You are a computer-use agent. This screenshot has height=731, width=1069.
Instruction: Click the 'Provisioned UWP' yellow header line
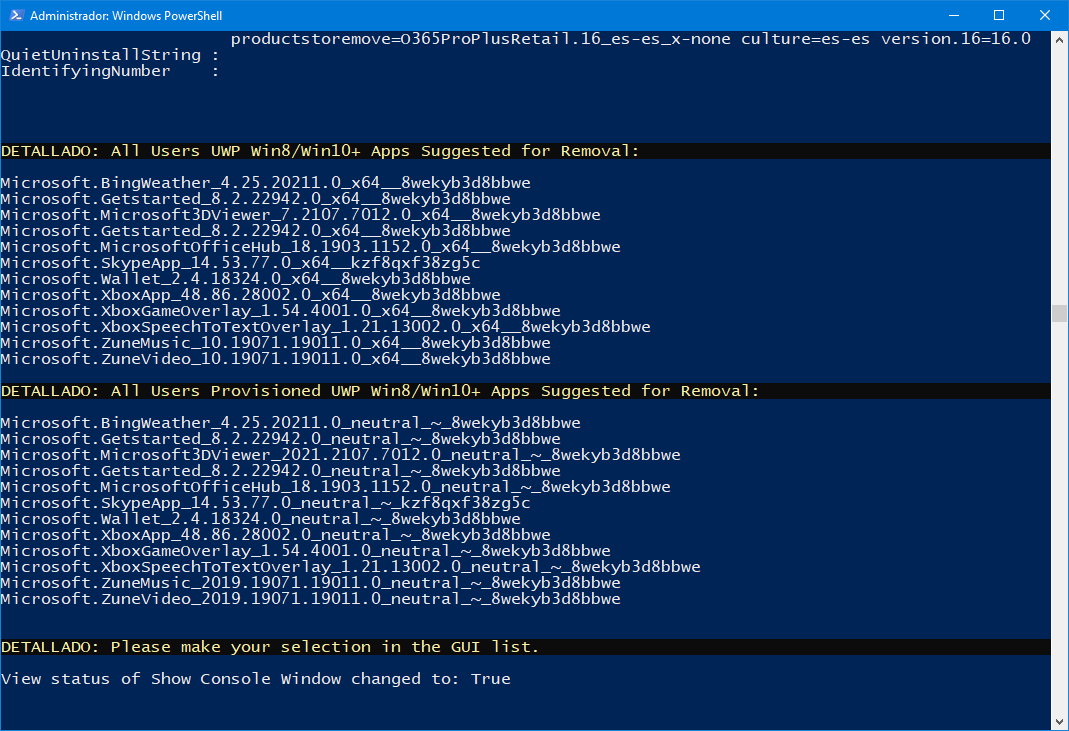(x=380, y=391)
